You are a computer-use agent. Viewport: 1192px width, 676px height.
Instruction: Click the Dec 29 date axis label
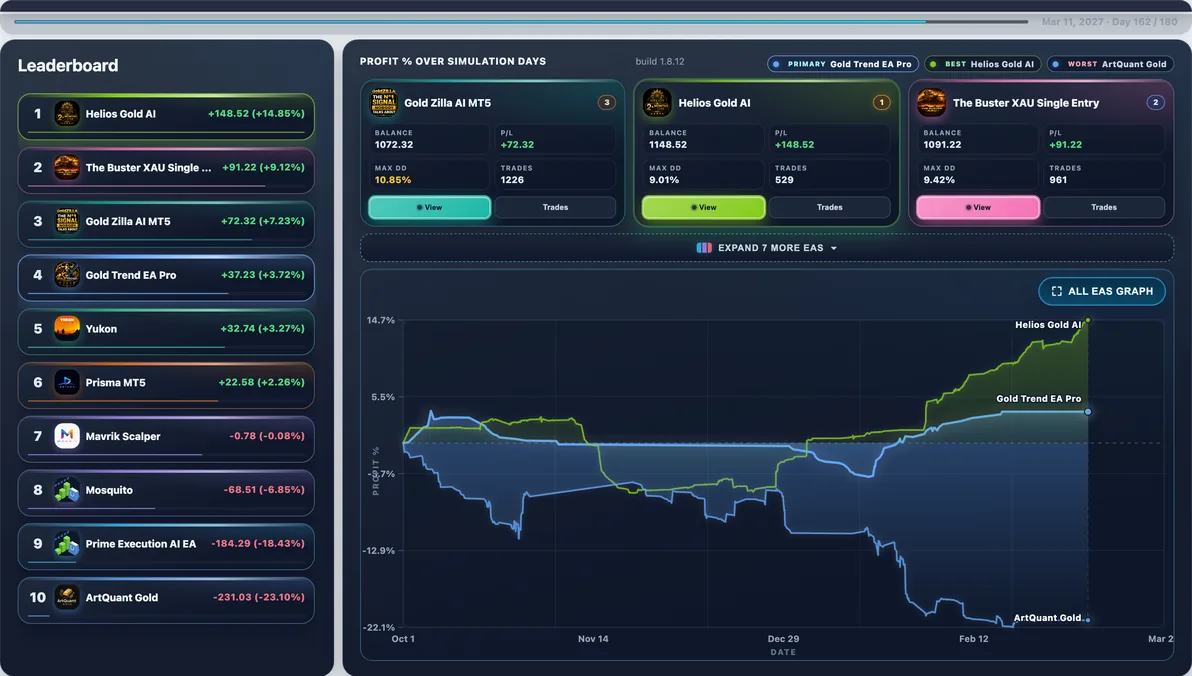[783, 639]
